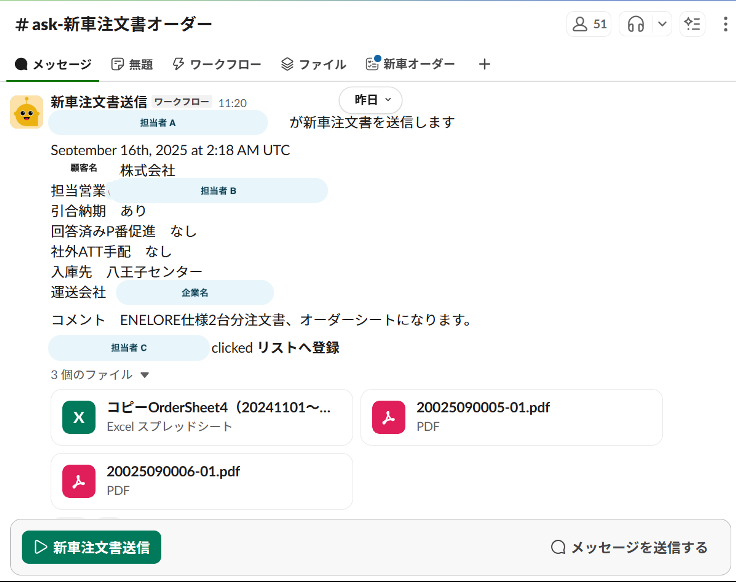Click the PDF icon of 20025090006-01.pdf
Image resolution: width=736 pixels, height=583 pixels.
[79, 481]
